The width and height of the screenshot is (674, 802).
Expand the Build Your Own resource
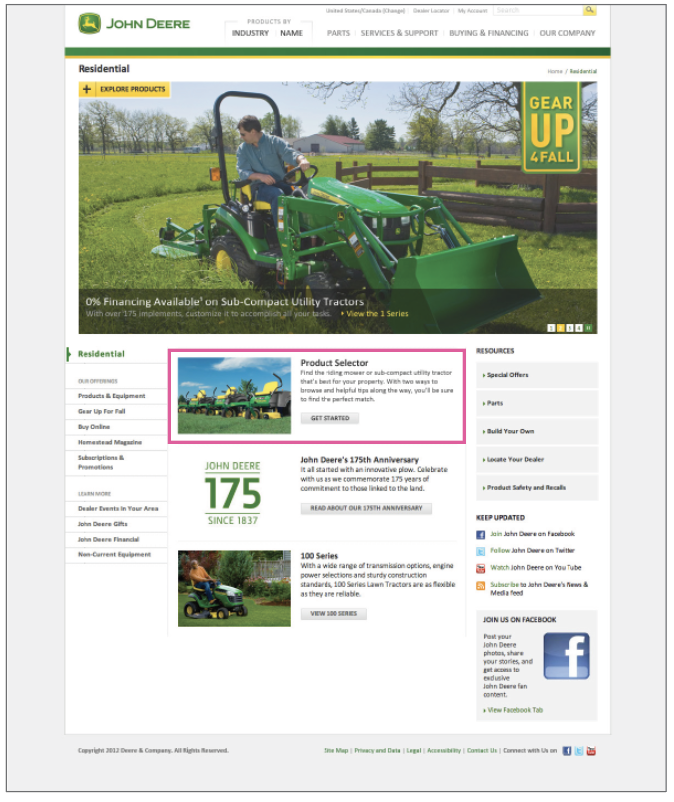[537, 431]
